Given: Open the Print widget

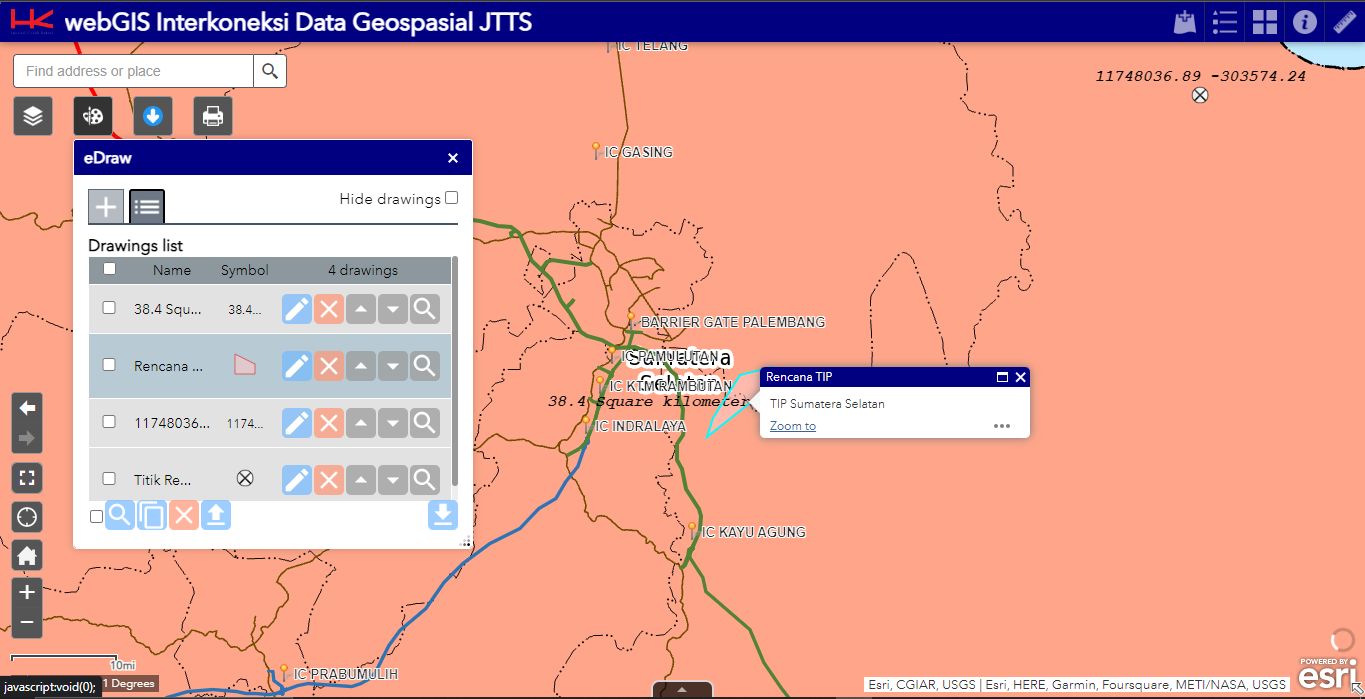Looking at the screenshot, I should click(213, 116).
